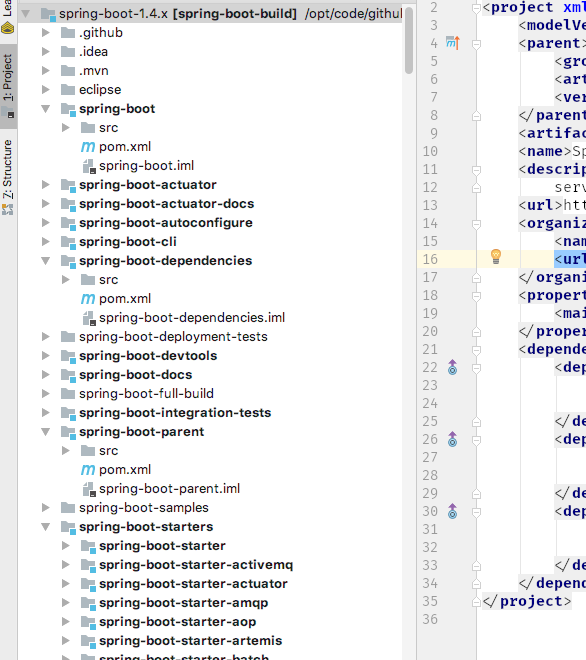Expand the spring-boot-actuator module arrow

[45, 185]
